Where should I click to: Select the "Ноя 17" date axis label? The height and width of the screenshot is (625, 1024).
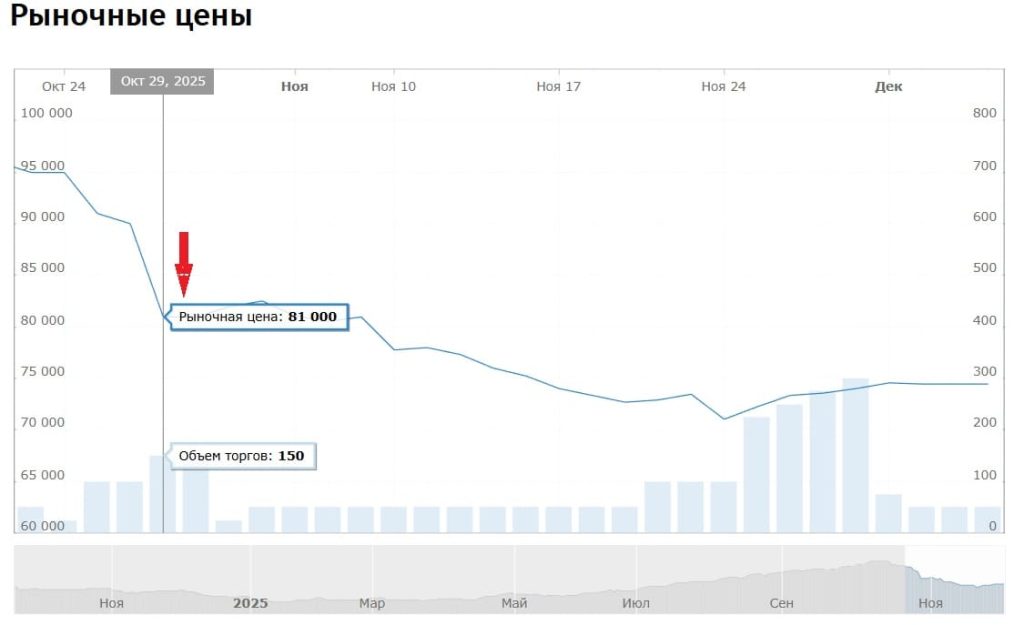(558, 87)
